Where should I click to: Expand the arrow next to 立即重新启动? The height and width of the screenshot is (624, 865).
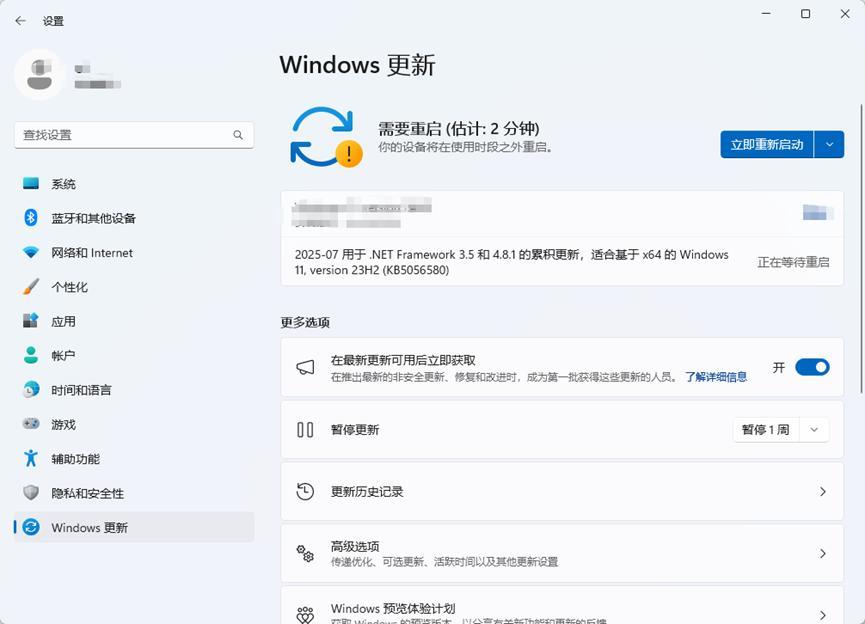tap(829, 144)
